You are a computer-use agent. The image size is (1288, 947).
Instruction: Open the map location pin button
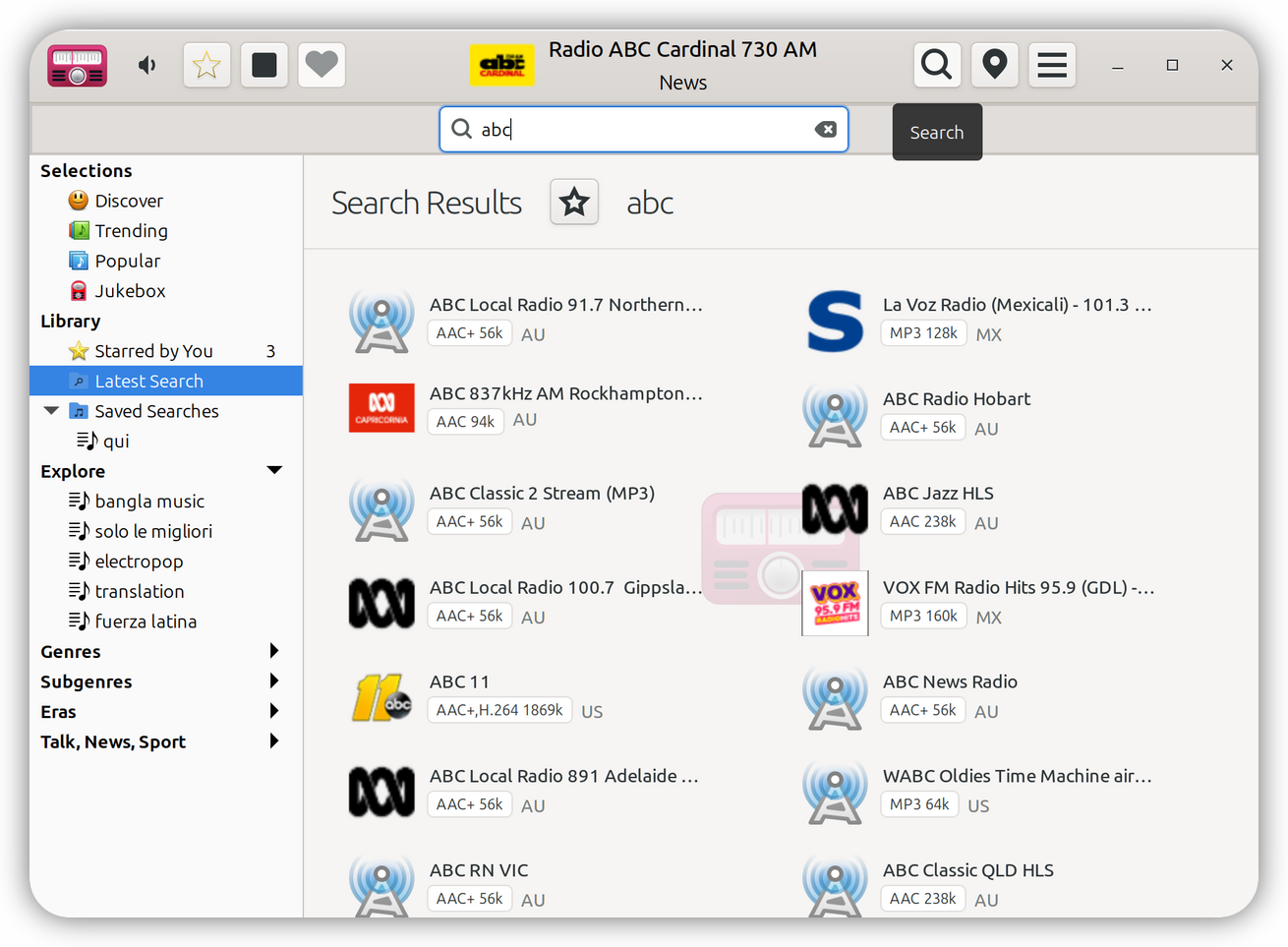tap(995, 65)
